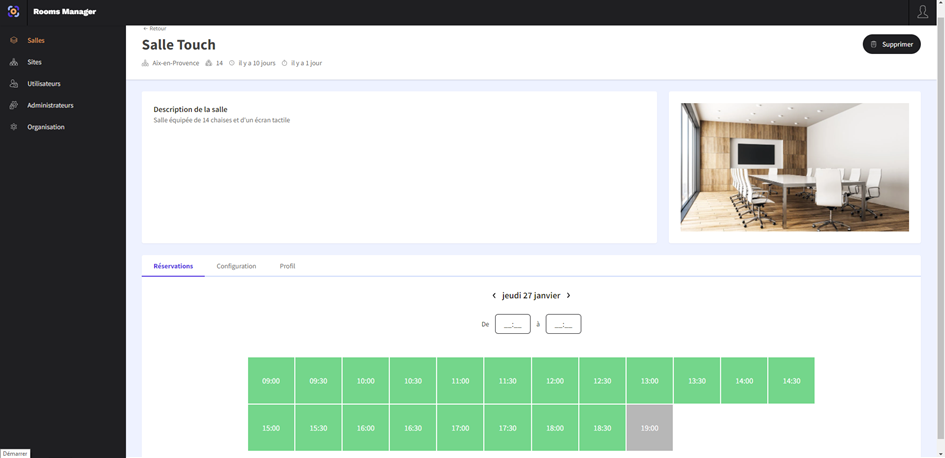
Task: Click the Salles sidebar icon
Action: coord(14,41)
